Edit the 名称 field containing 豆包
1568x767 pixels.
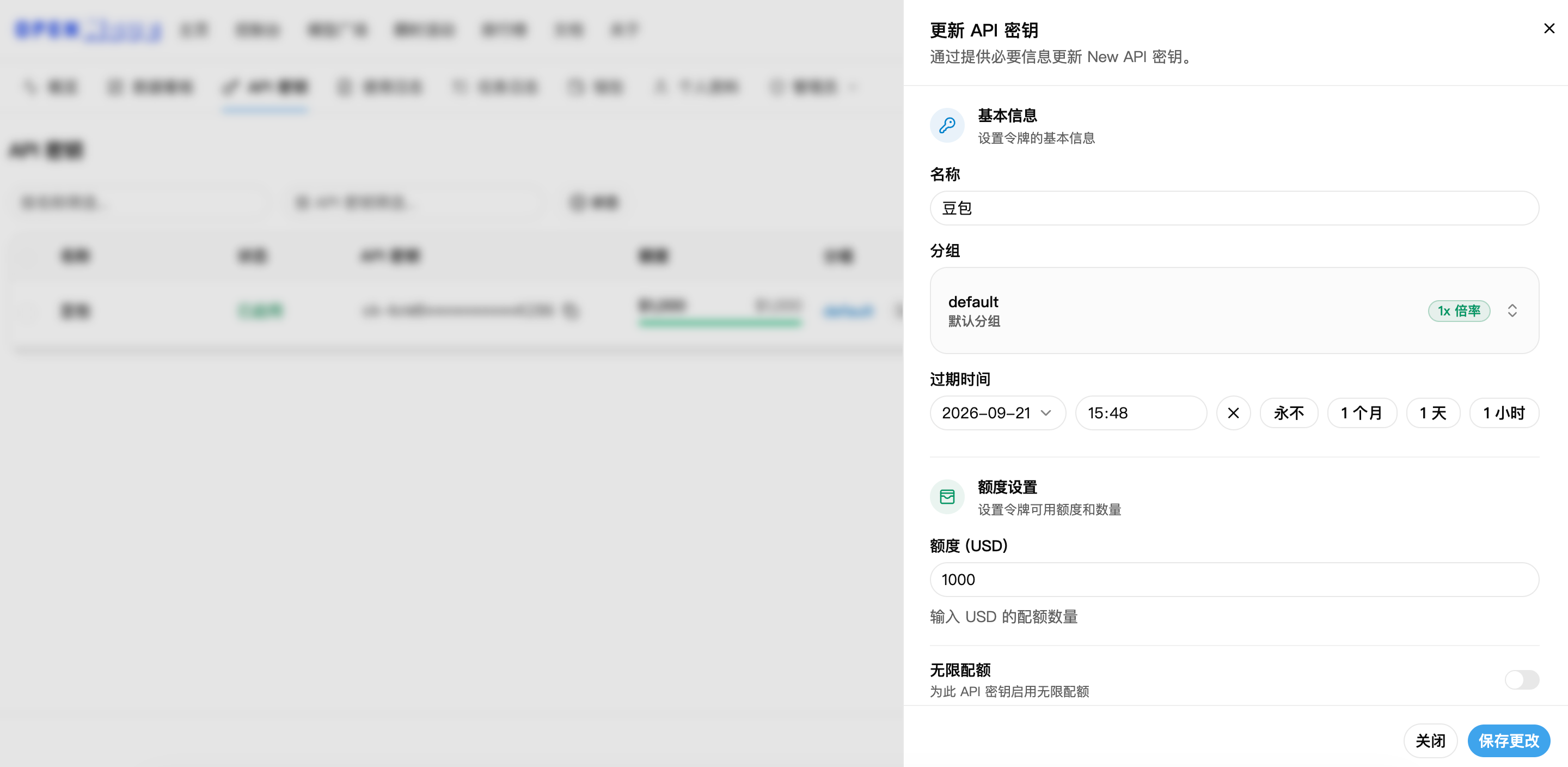tap(1234, 208)
